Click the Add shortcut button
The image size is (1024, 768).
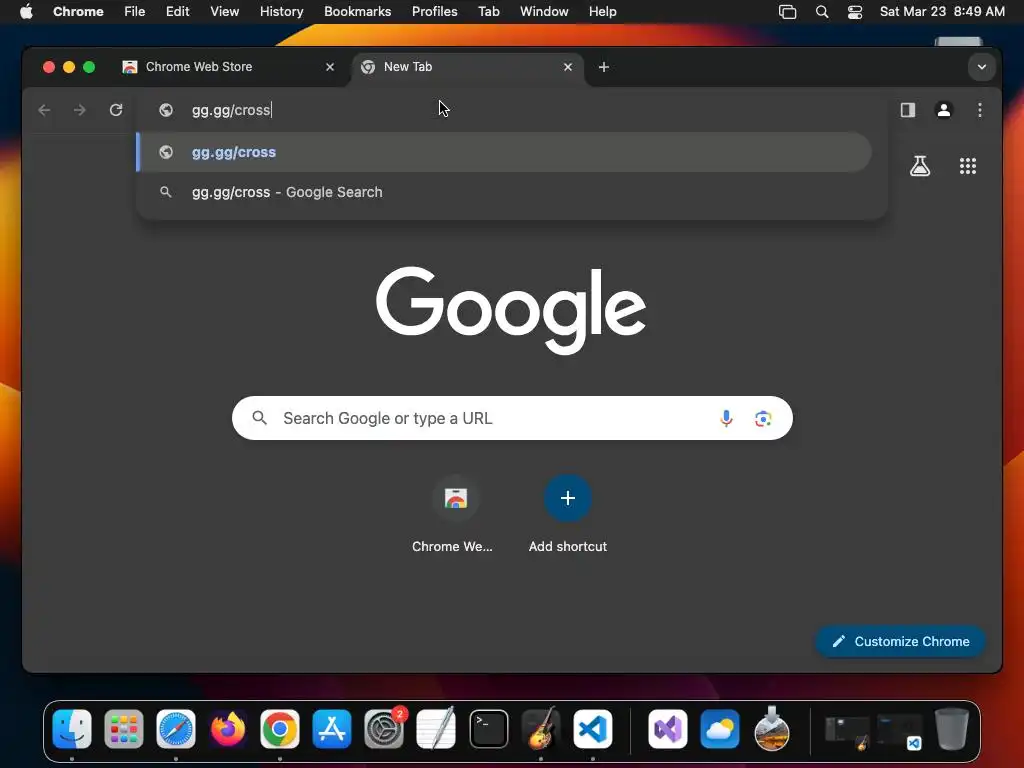[568, 515]
